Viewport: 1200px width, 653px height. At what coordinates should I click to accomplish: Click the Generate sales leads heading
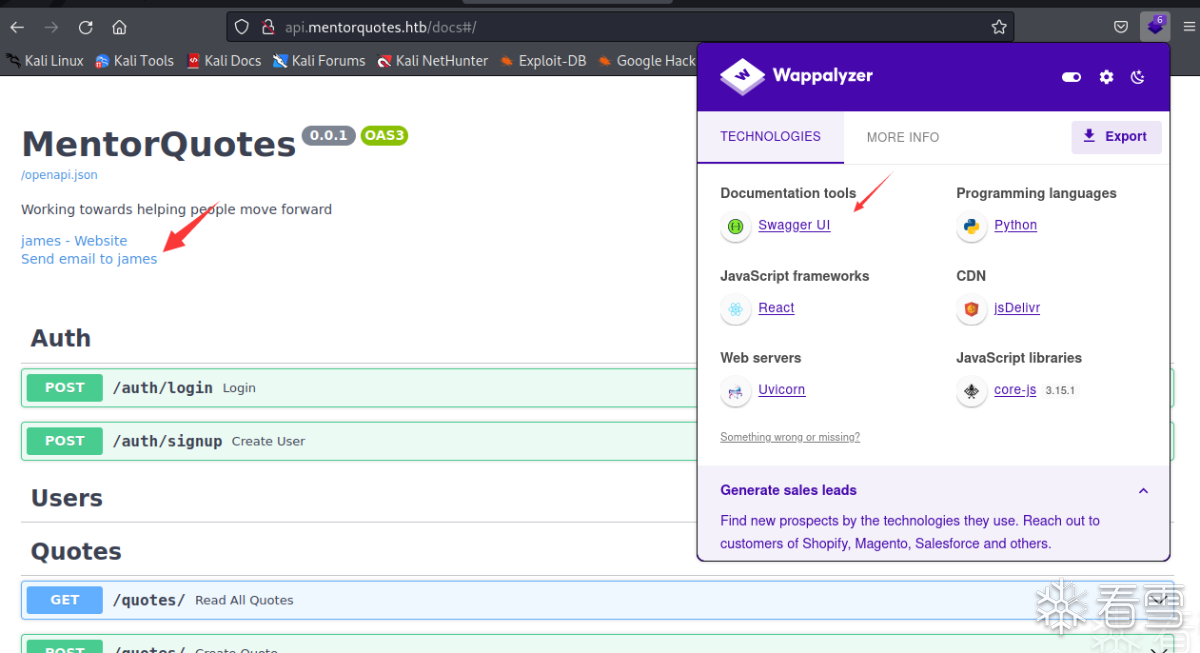[788, 490]
